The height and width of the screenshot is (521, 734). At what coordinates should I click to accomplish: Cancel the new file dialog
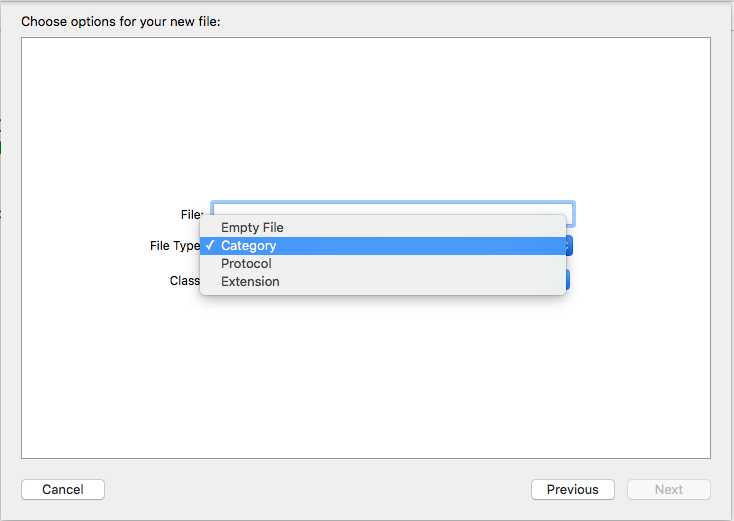[63, 489]
